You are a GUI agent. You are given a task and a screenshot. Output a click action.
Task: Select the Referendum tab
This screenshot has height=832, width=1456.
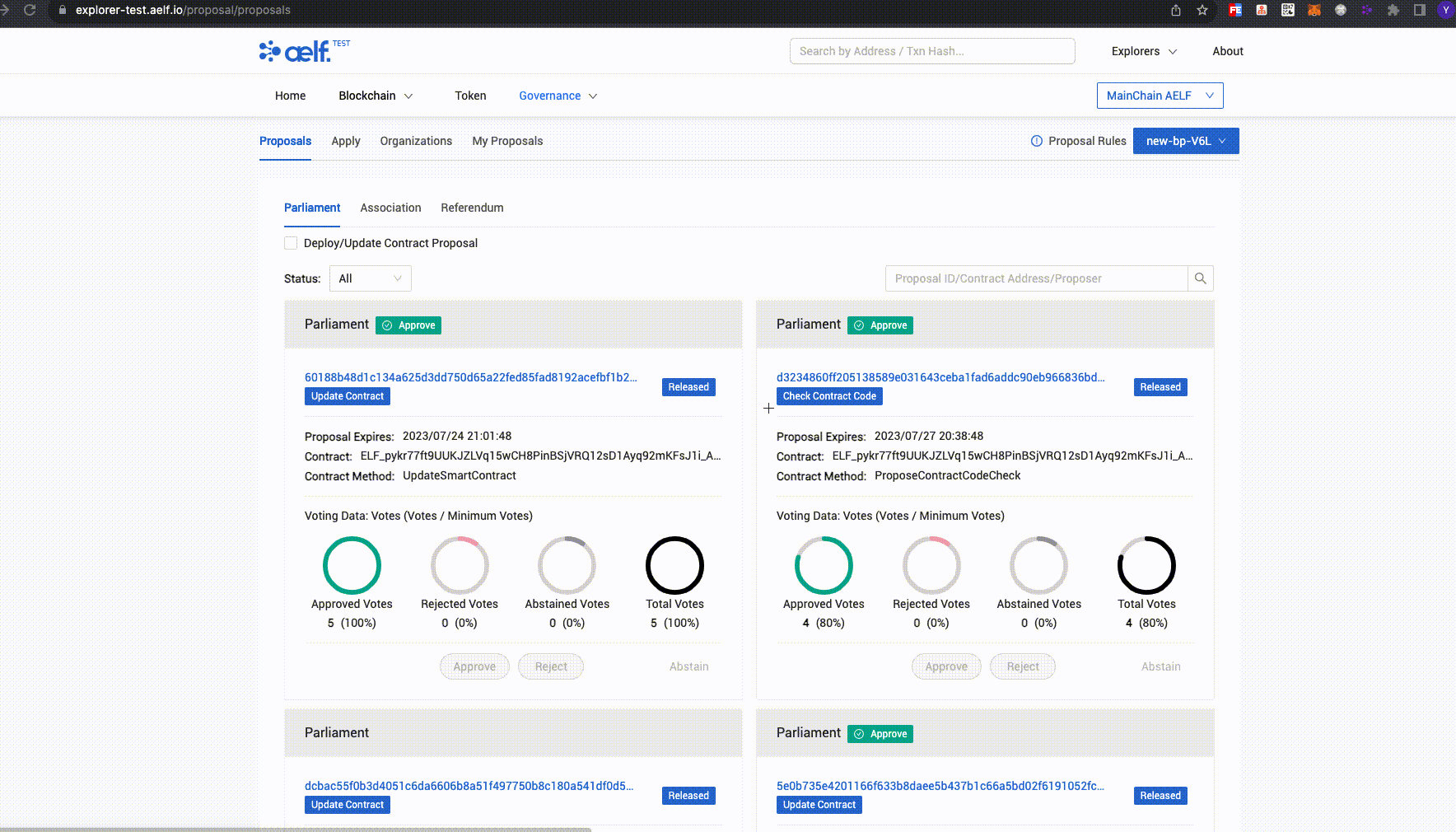pos(472,208)
